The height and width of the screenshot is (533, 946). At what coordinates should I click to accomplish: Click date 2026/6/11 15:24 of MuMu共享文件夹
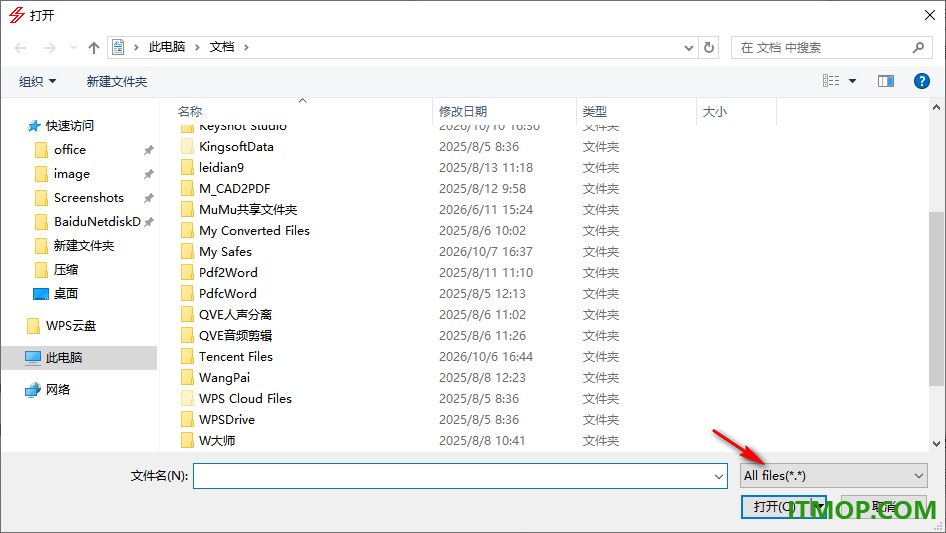point(486,209)
